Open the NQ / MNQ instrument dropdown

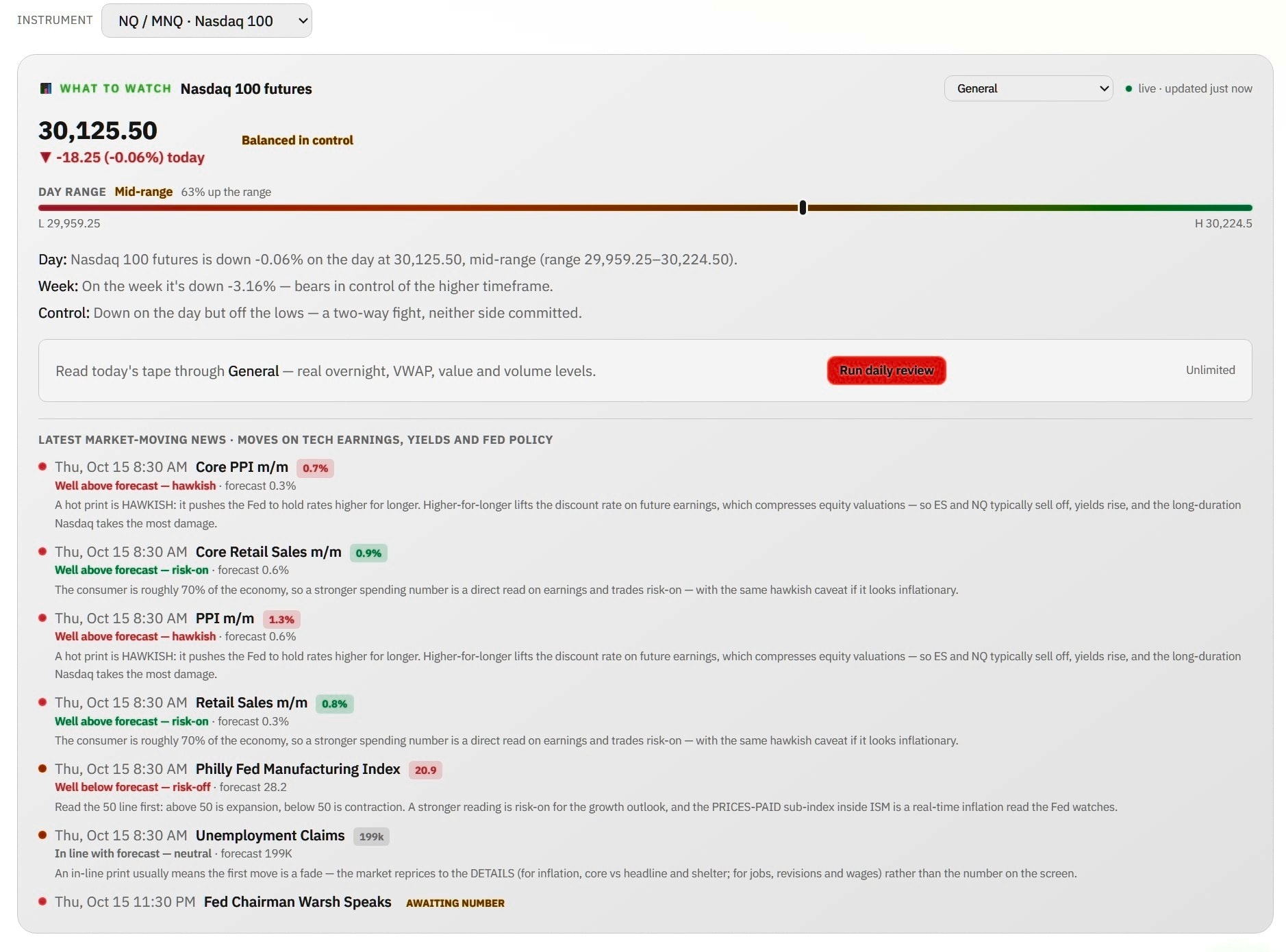tap(206, 21)
